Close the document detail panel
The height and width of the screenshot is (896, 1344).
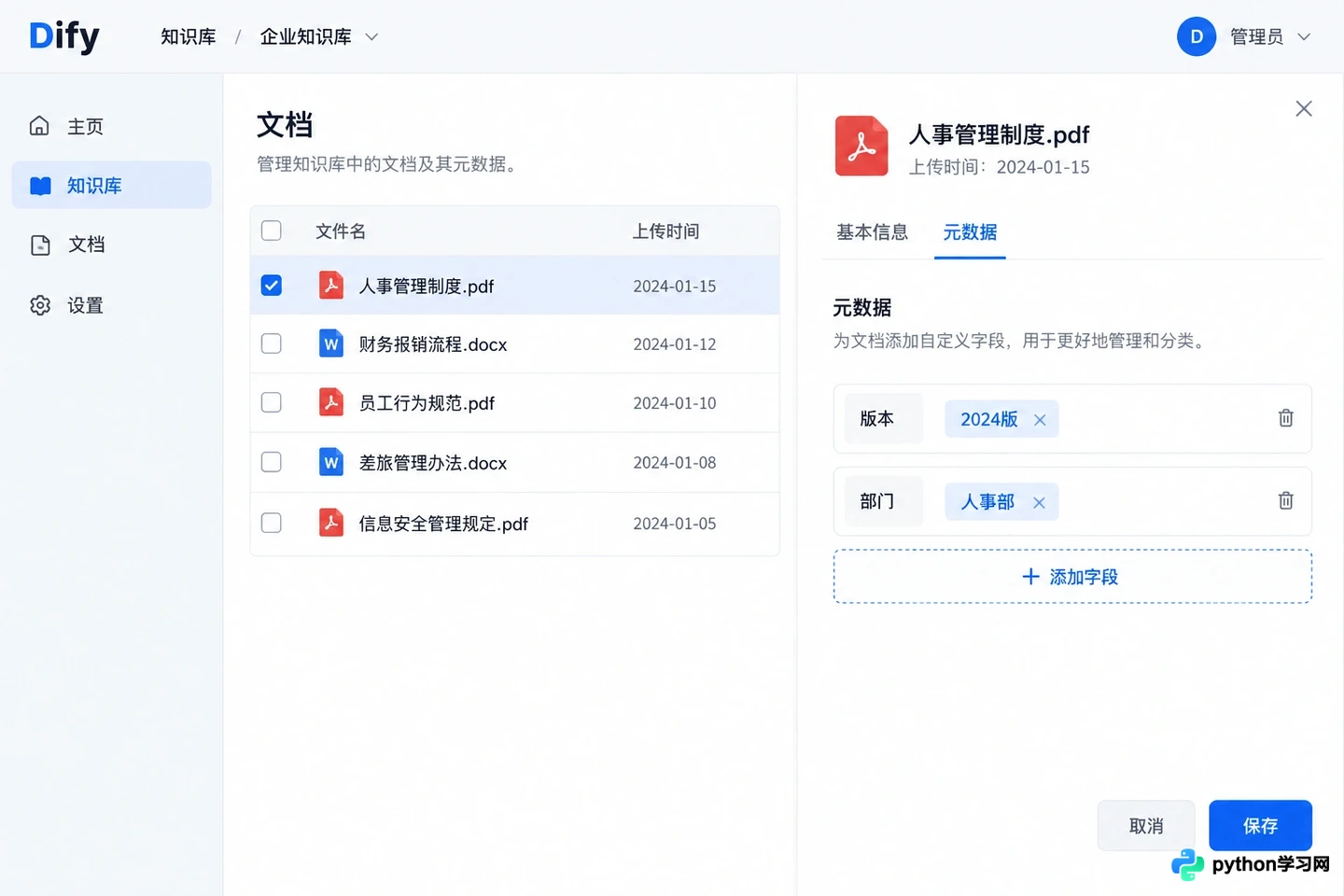[x=1304, y=108]
